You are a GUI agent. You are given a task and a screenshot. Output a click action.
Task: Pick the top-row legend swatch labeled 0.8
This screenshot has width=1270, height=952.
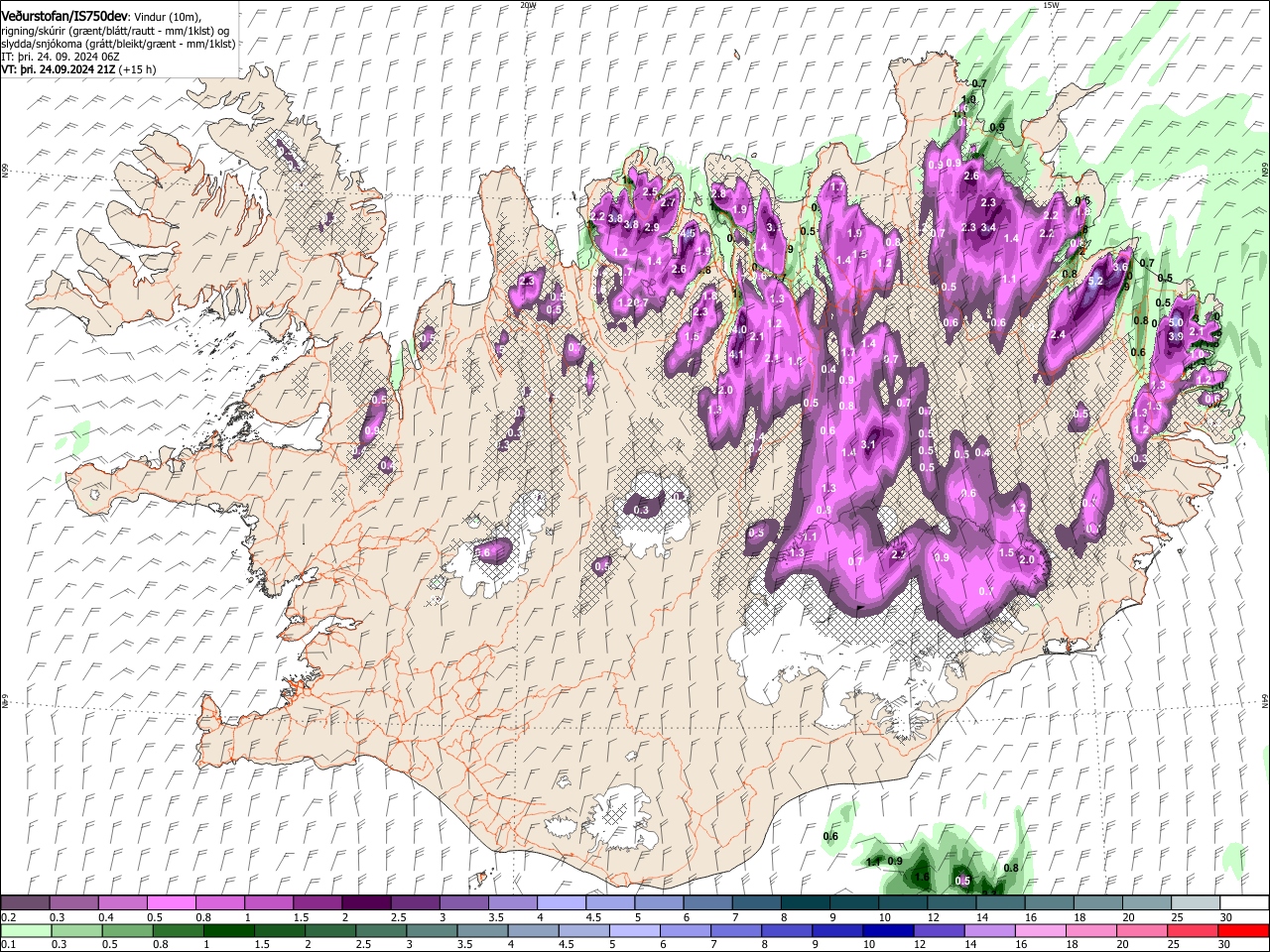click(x=219, y=902)
